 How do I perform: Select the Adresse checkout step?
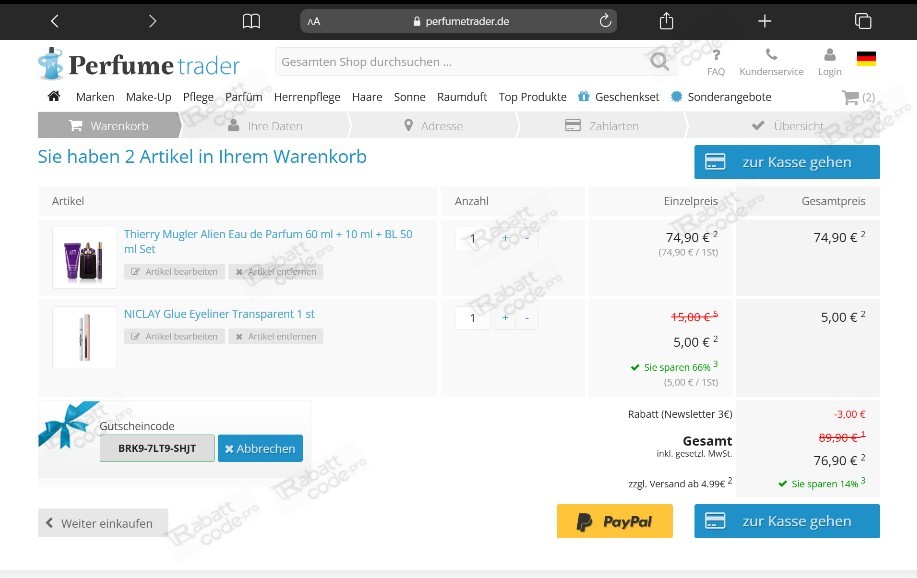(433, 125)
